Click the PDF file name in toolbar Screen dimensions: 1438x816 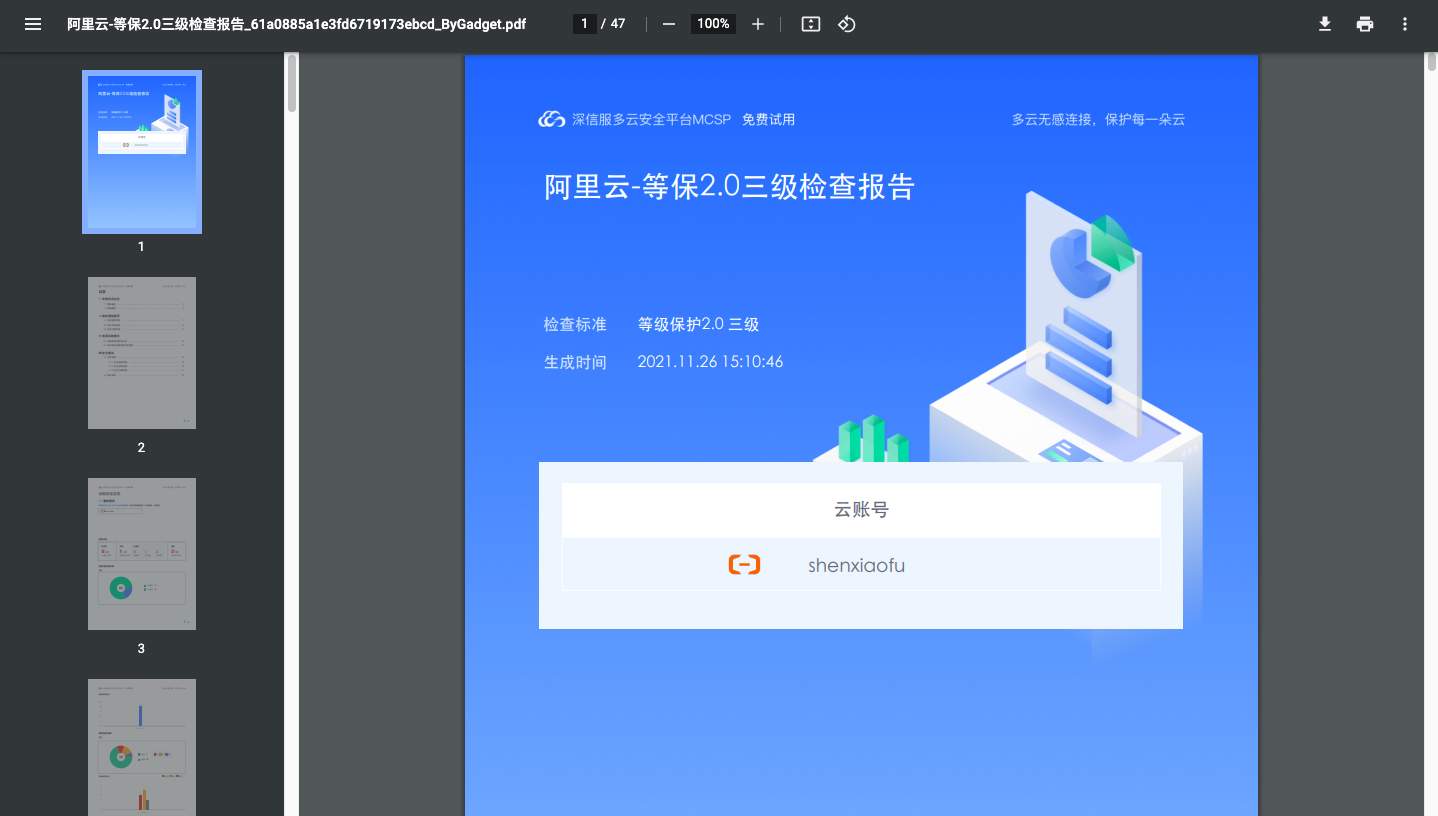296,24
